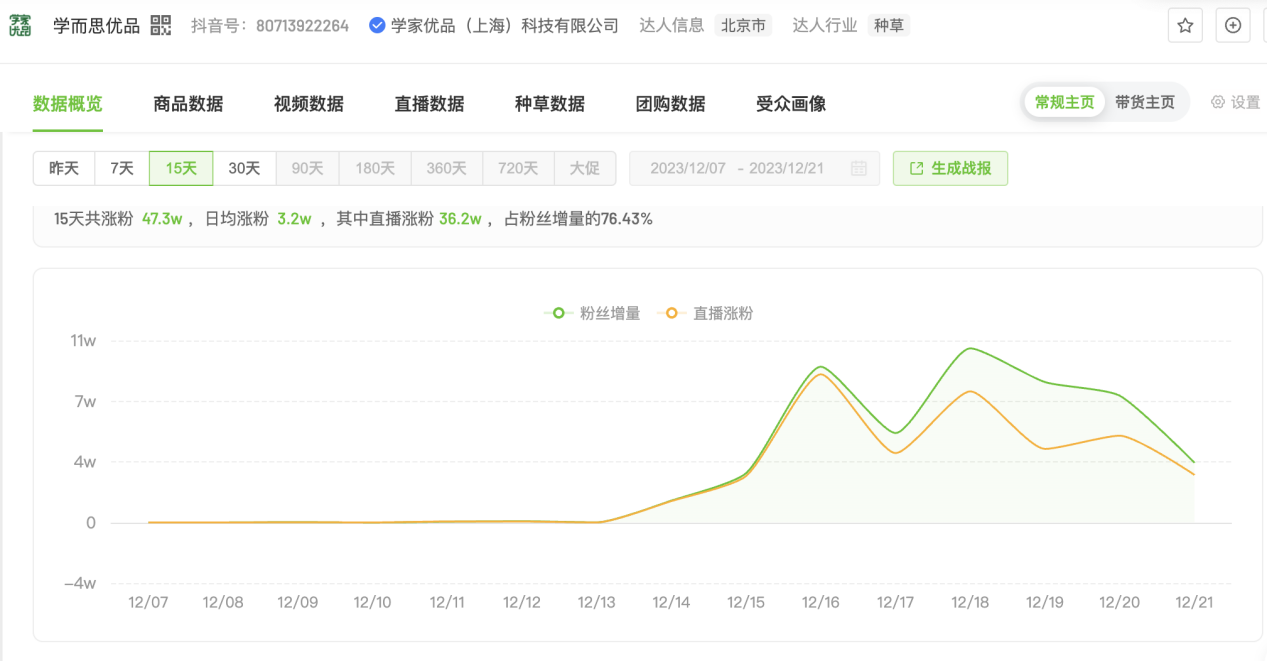Switch to 商品数据 tab

tap(188, 104)
